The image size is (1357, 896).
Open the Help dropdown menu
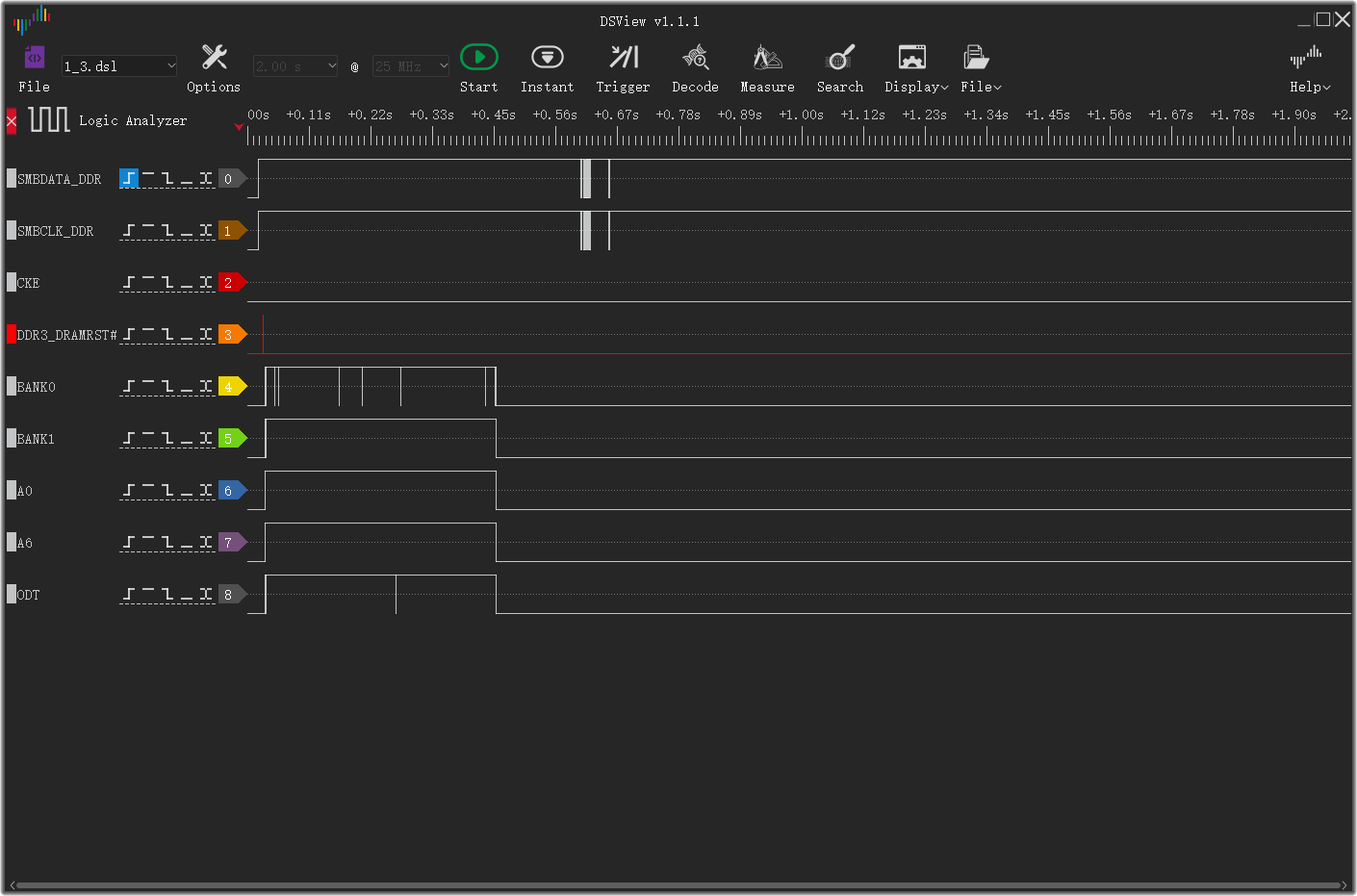tap(1309, 86)
